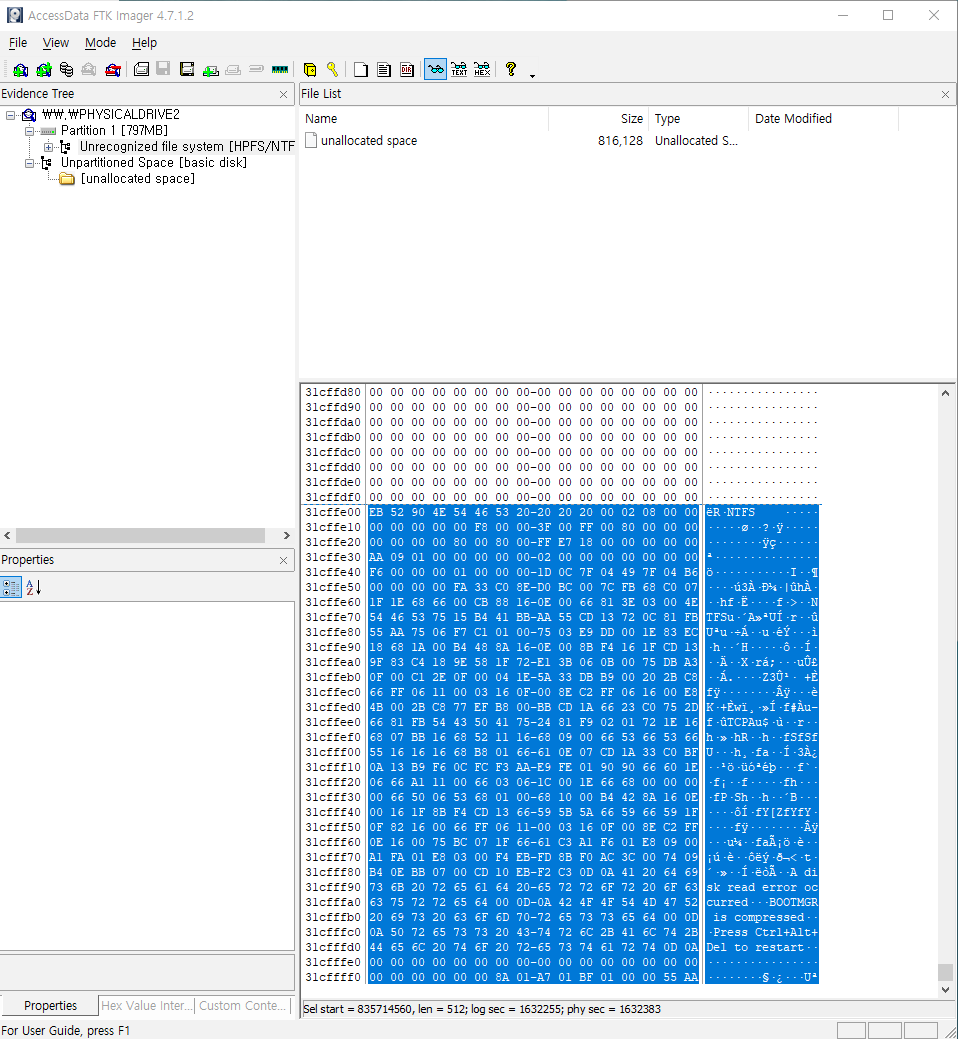Click the Export File Hash List icon
The width and height of the screenshot is (958, 1039).
(x=384, y=69)
